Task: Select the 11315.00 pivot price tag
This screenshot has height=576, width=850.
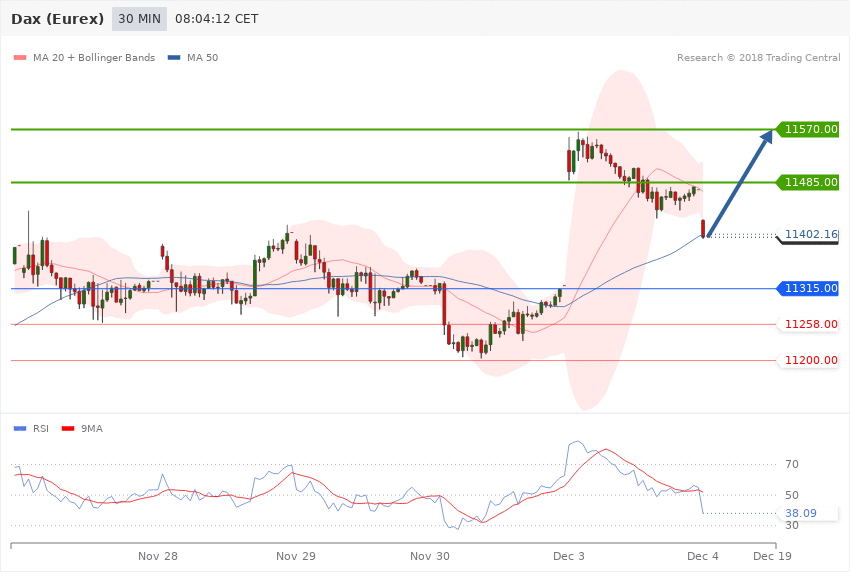Action: tap(807, 288)
